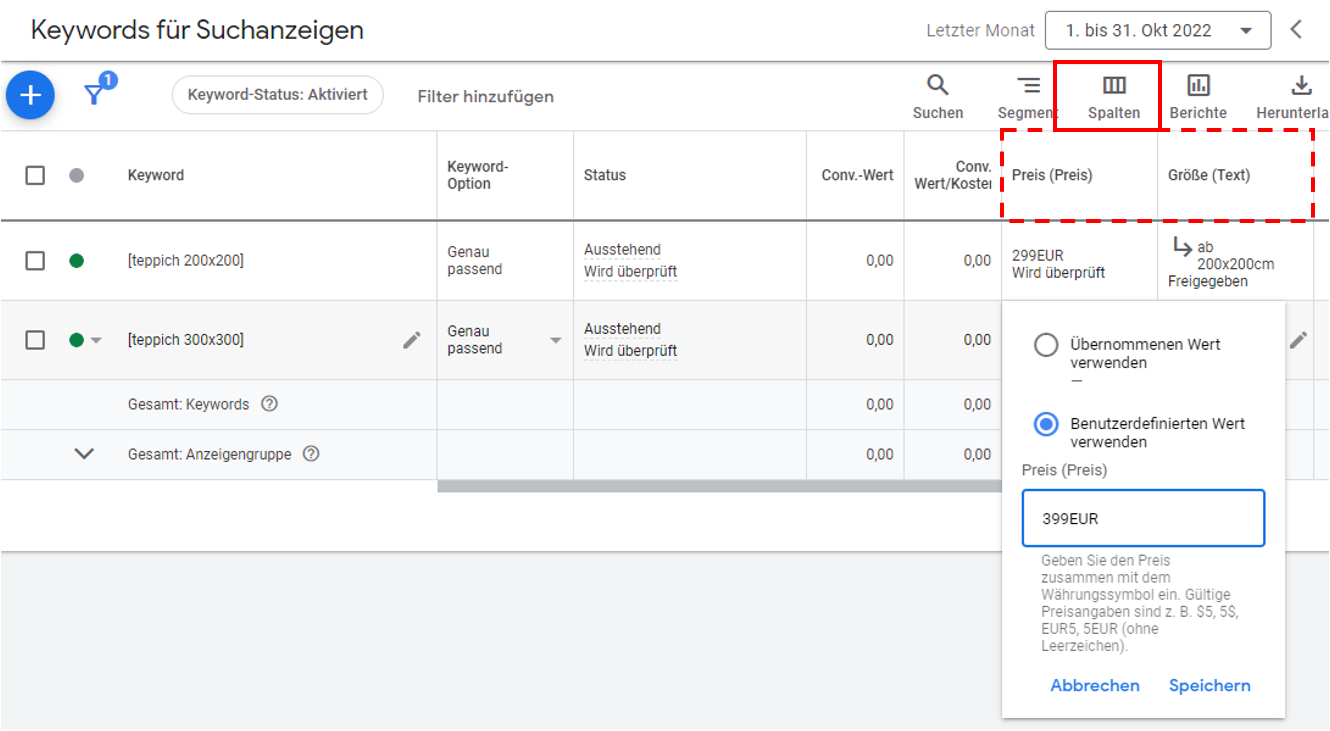
Task: Check the box for [teppich 300x300]
Action: 35,340
